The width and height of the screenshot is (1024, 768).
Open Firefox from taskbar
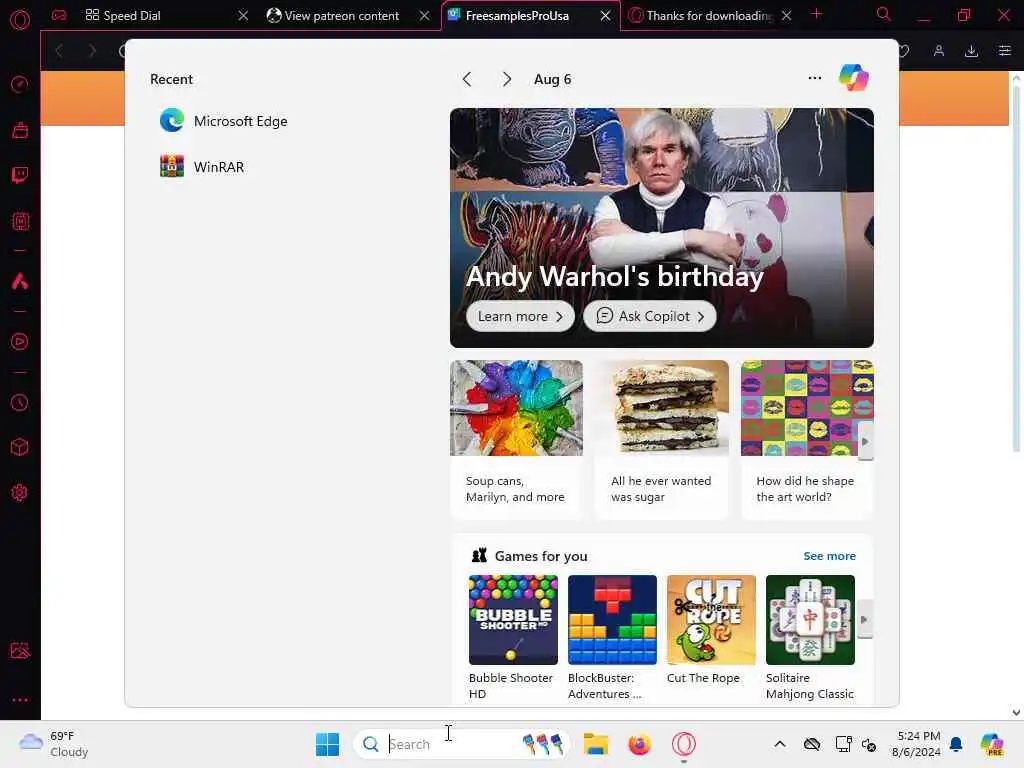point(639,744)
